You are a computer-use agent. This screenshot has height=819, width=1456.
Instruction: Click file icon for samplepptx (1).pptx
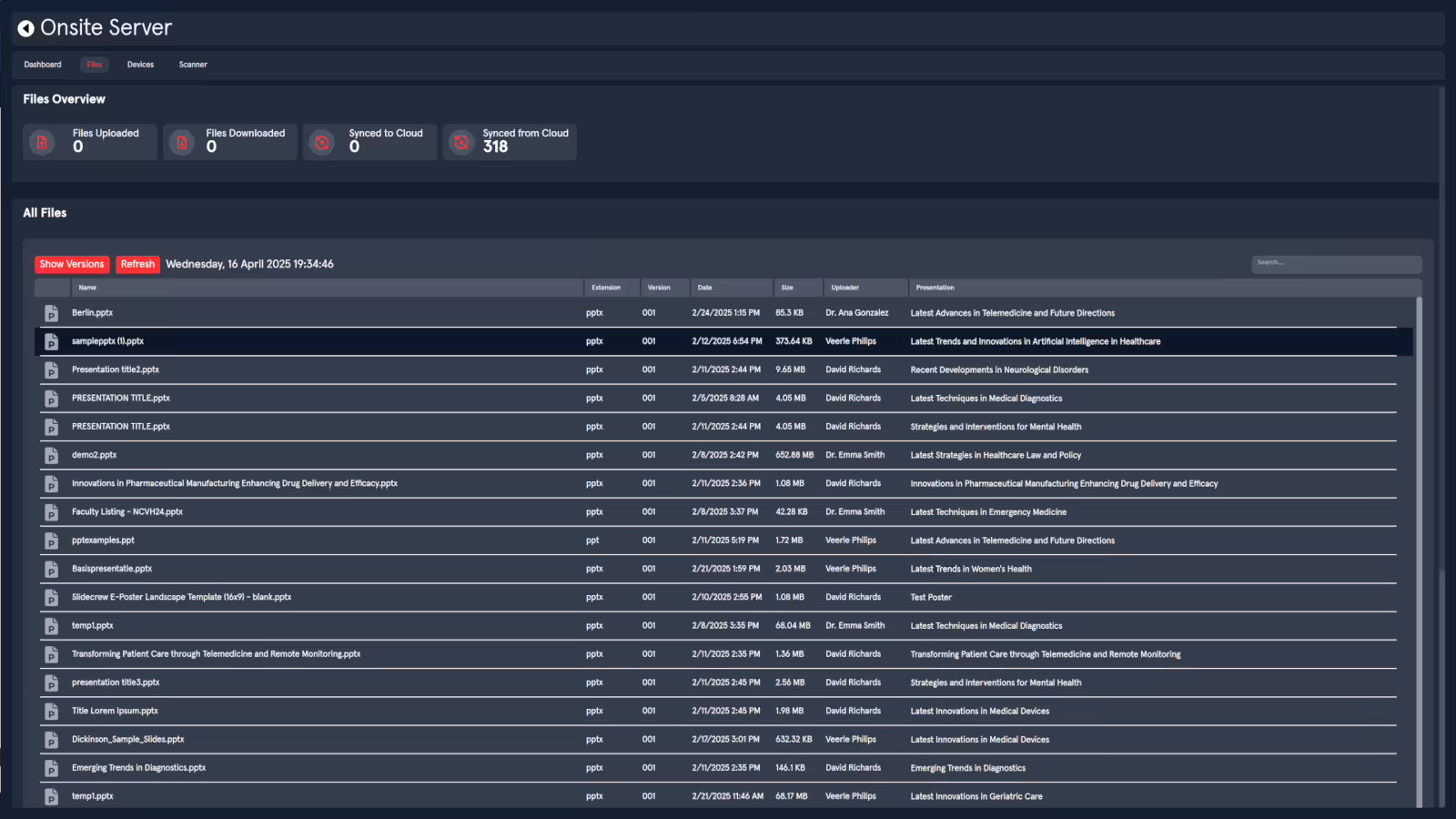coord(52,342)
